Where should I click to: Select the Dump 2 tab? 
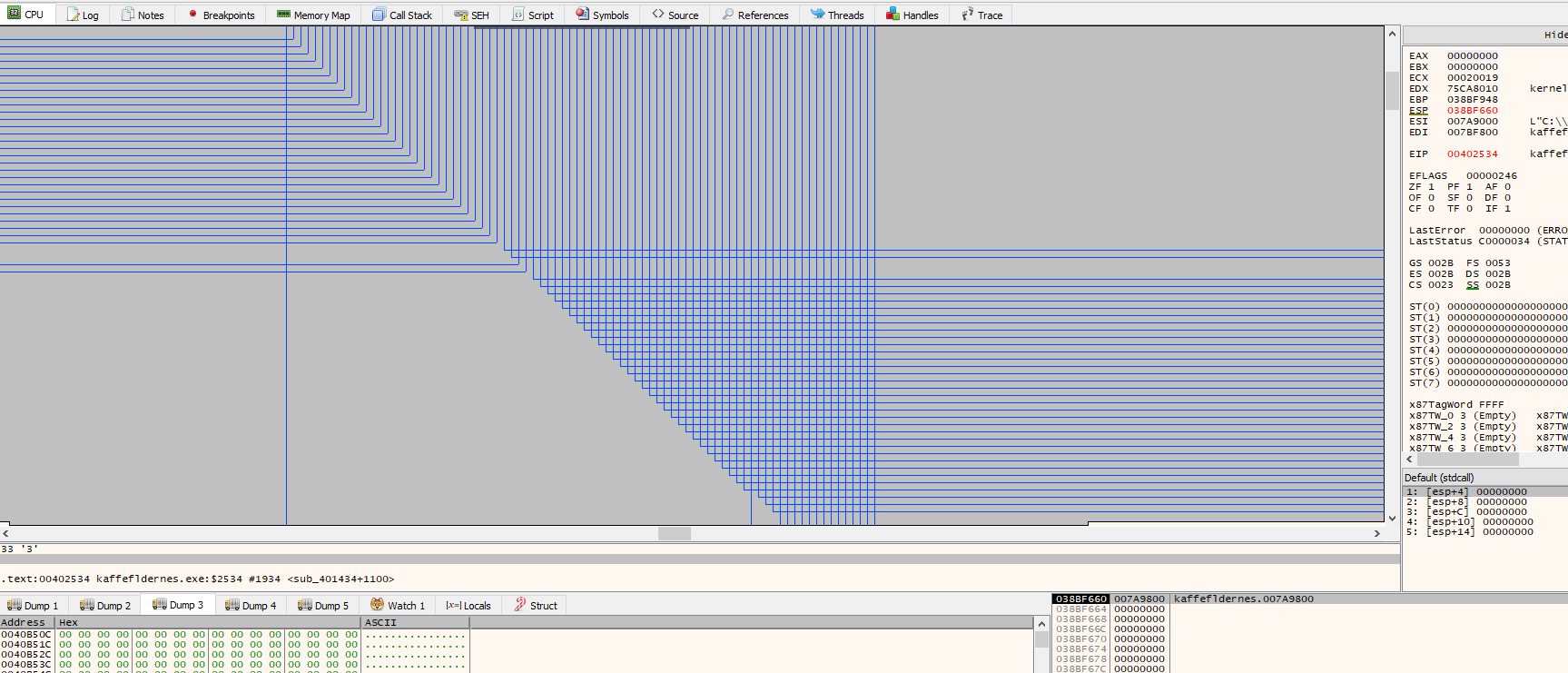pos(105,606)
